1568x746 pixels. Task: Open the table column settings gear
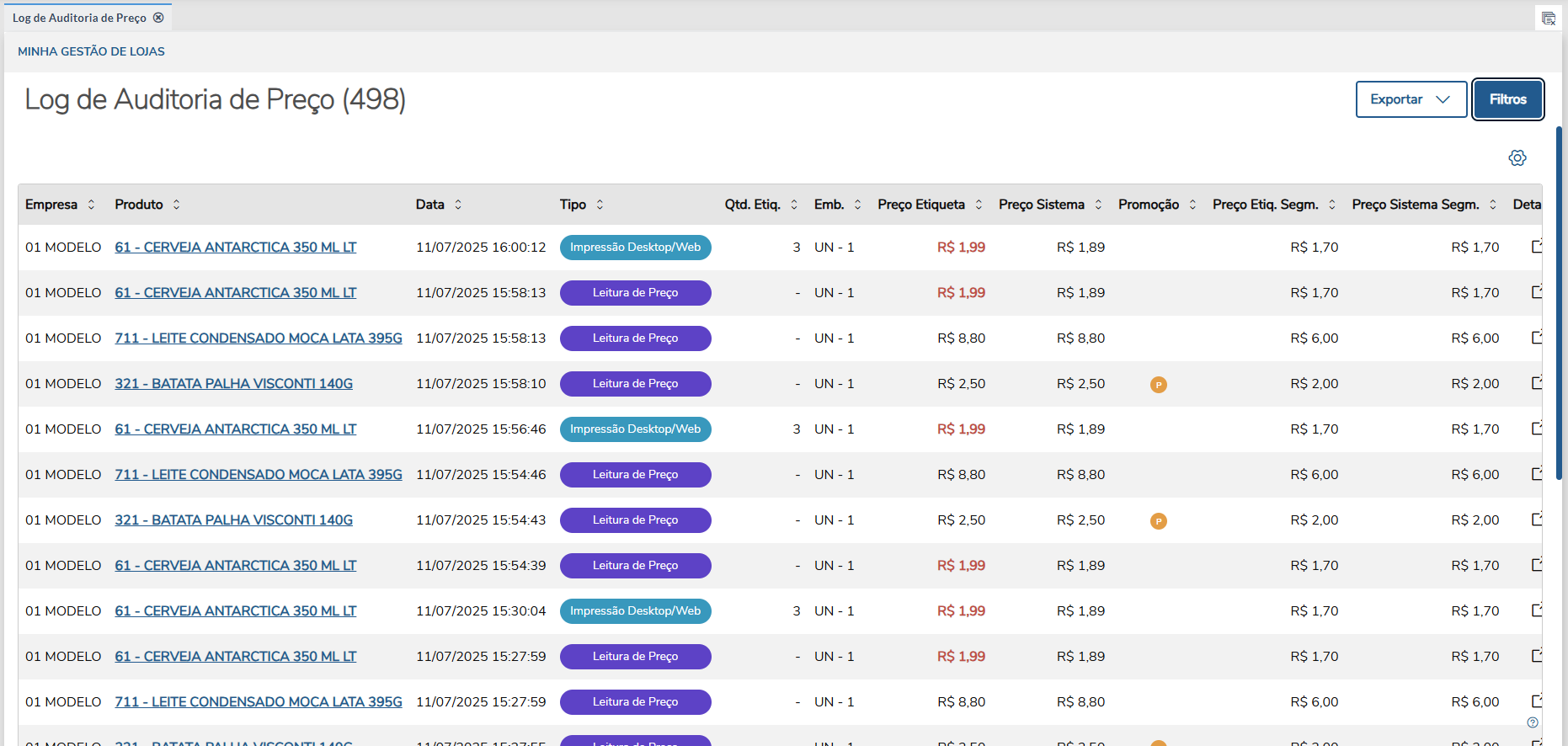point(1517,158)
